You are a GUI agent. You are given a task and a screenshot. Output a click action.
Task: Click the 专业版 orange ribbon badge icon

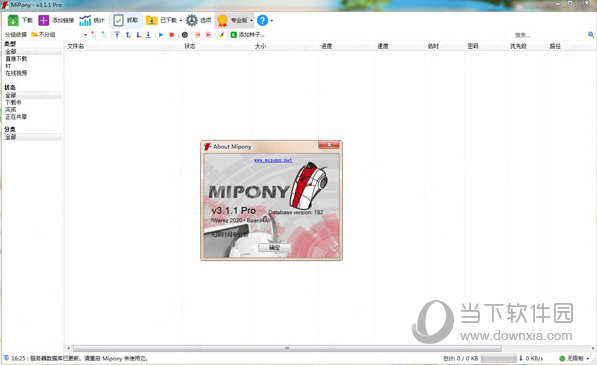222,20
